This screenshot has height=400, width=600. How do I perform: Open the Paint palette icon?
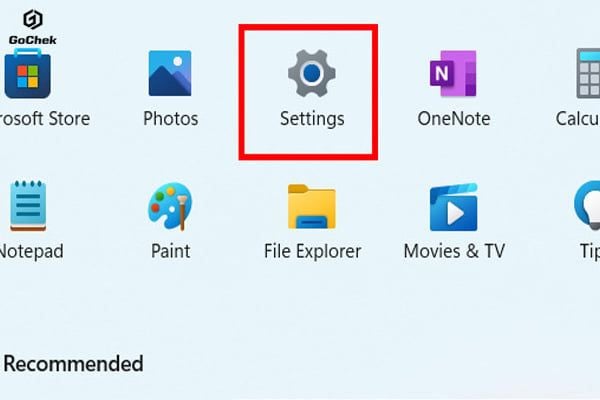(x=170, y=206)
